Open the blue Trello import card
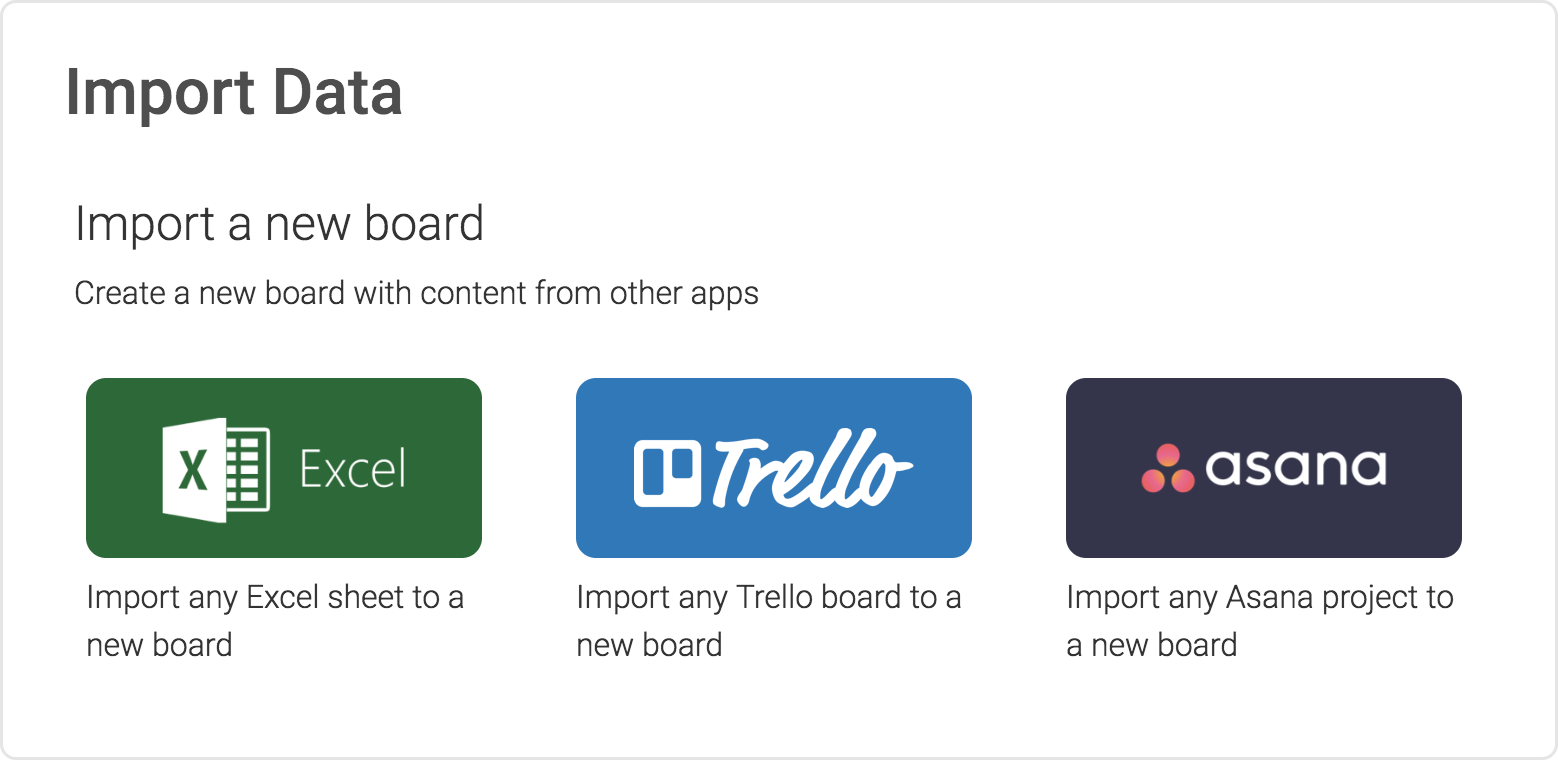Image resolution: width=1558 pixels, height=760 pixels. point(774,468)
